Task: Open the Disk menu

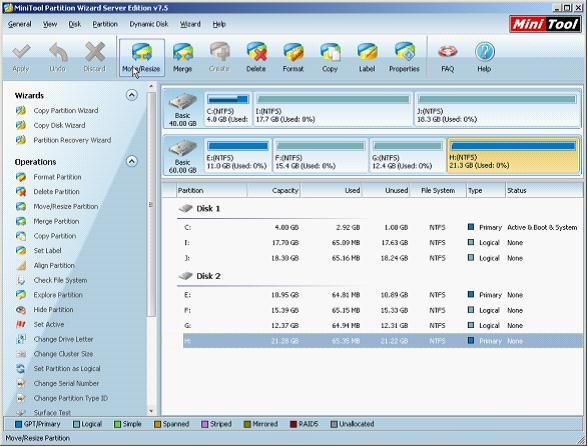Action: [x=75, y=24]
